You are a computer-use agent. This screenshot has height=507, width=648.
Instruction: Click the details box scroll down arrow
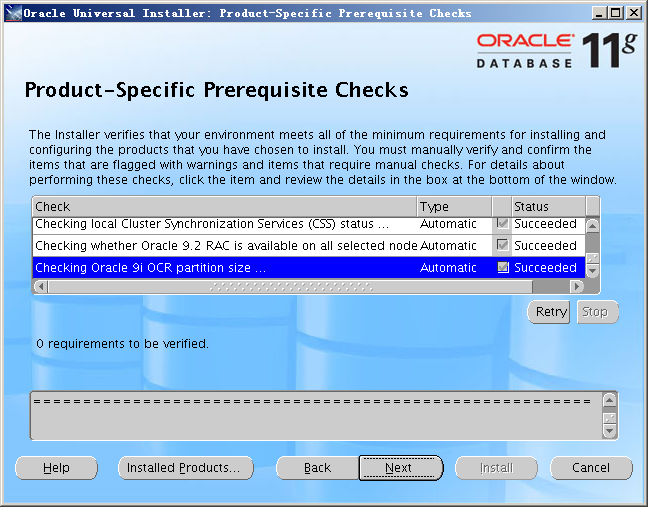point(609,431)
